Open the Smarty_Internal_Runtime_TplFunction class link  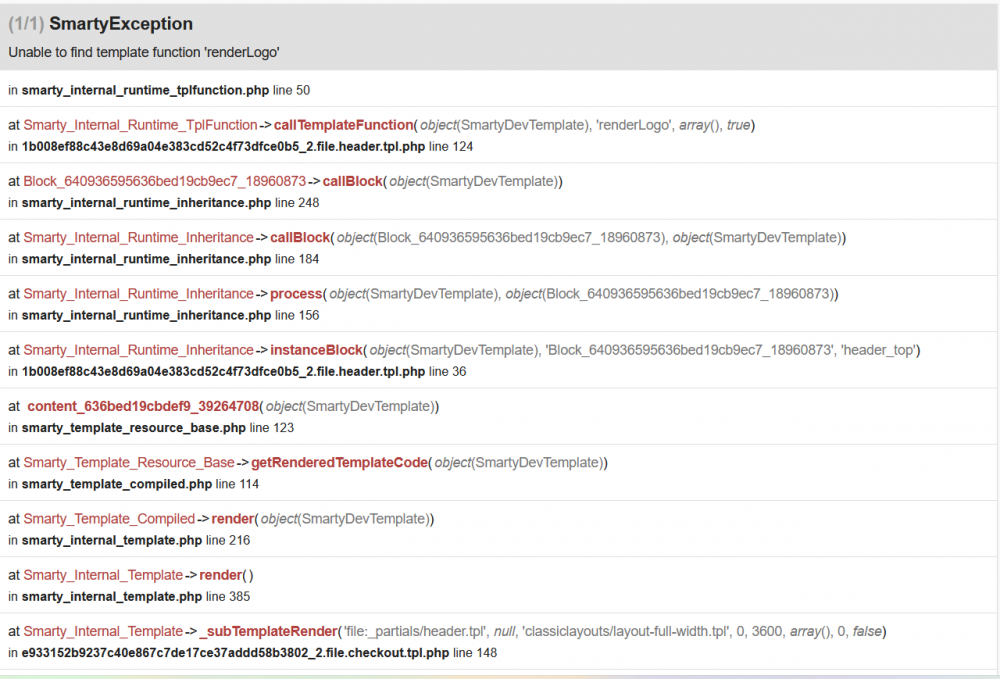pos(140,125)
